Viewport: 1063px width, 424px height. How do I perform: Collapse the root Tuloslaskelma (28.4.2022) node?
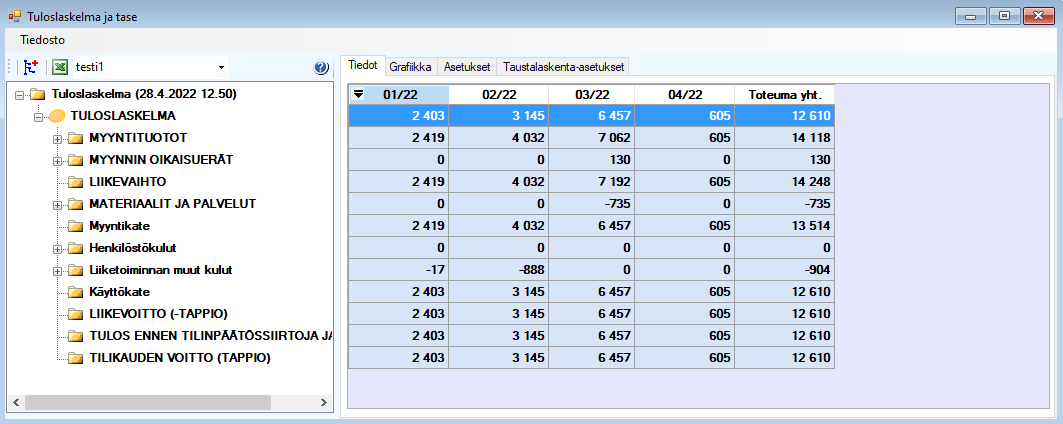click(19, 94)
